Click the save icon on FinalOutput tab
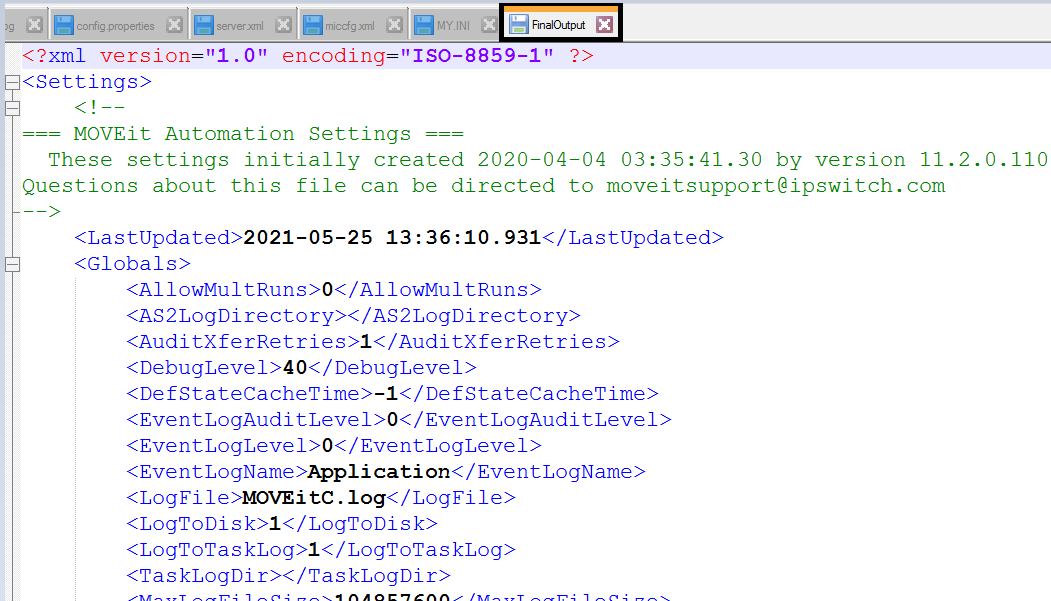This screenshot has width=1051, height=601. (x=519, y=24)
